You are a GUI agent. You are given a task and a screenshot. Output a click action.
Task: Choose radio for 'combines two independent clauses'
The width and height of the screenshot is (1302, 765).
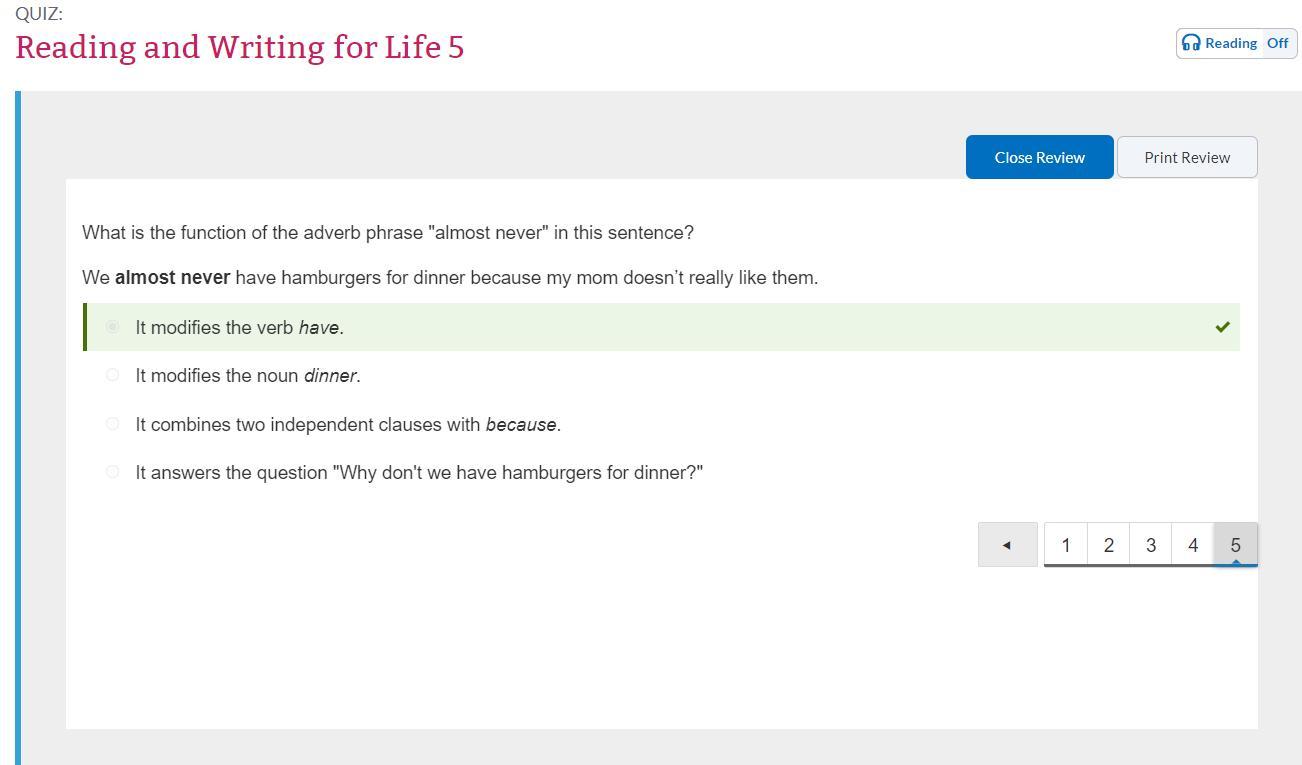point(112,424)
